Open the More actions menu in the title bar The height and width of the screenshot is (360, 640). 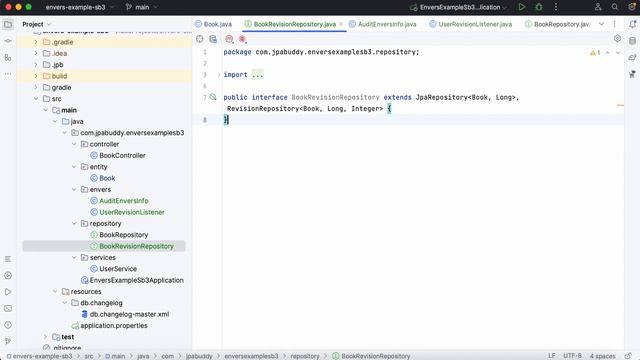tap(556, 7)
